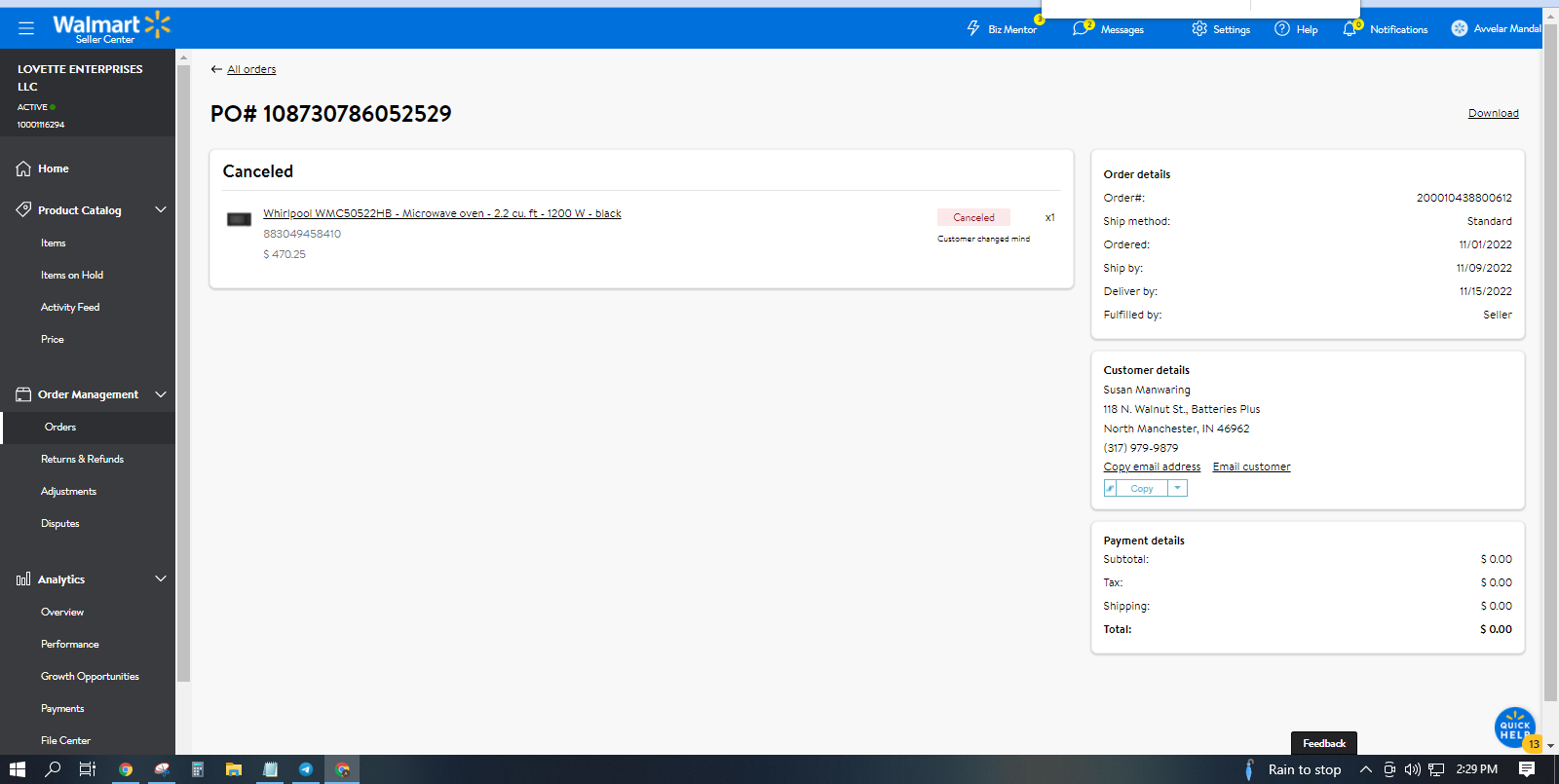Open the Price page

(53, 339)
